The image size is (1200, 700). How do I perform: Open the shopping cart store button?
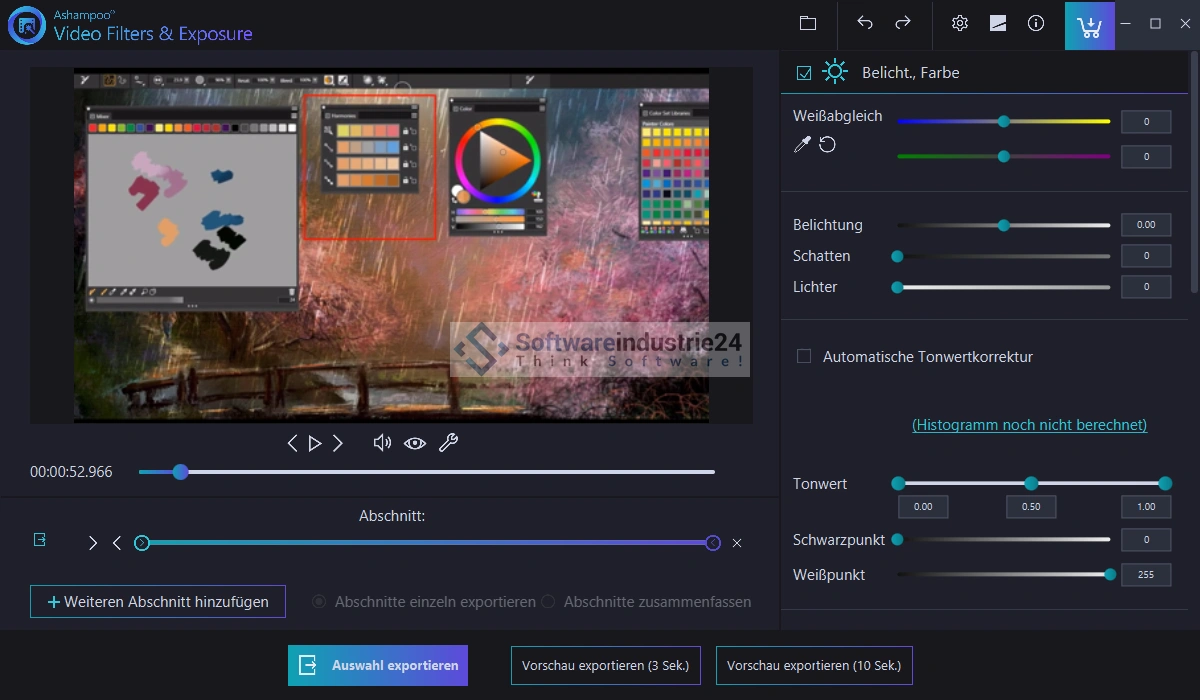[1089, 25]
